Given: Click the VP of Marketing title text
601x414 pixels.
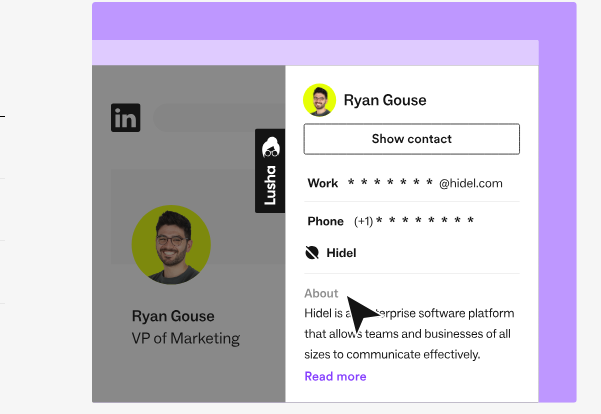Looking at the screenshot, I should [x=186, y=338].
